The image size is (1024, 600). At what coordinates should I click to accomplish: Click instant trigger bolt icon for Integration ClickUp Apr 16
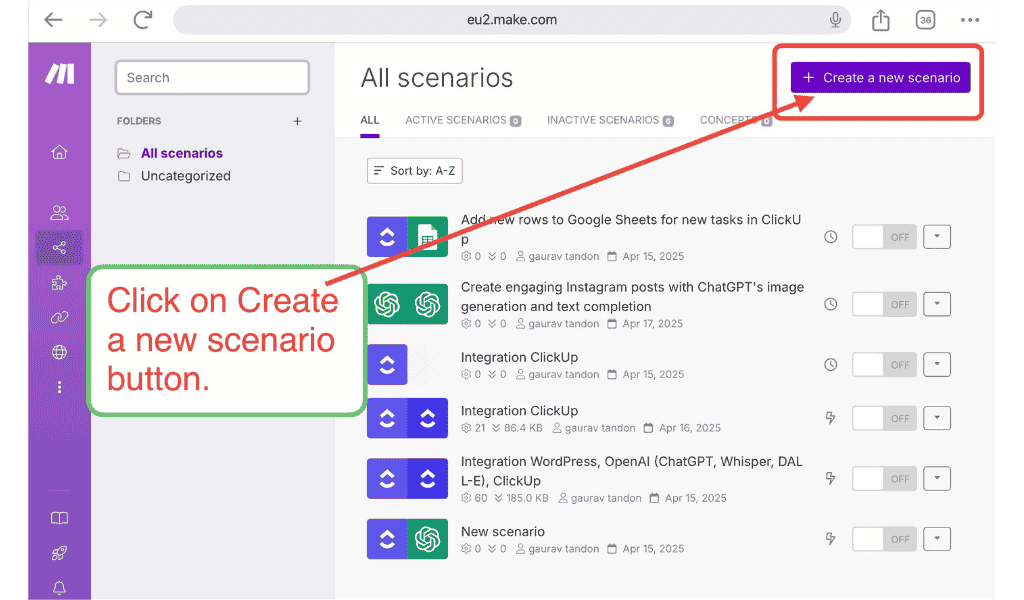[831, 418]
